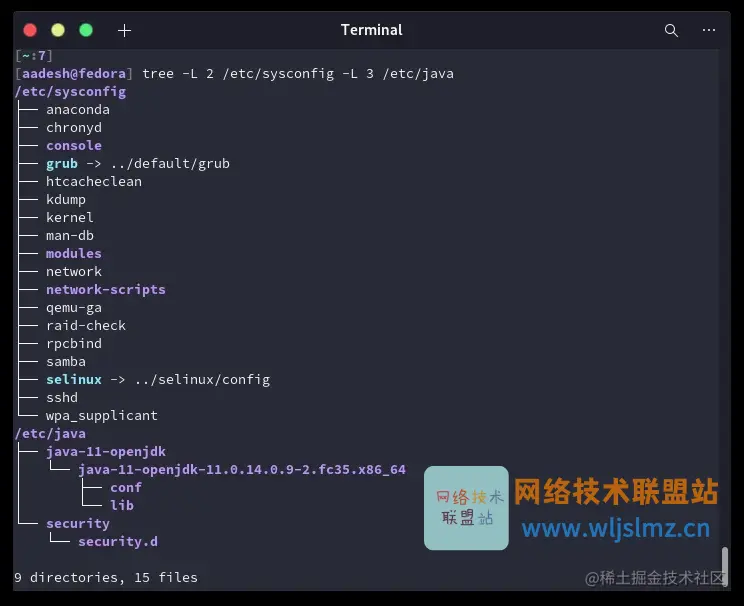Click the java-11-openjdk-11.0.14.0.9-2.fc35.x86_64 entry
The width and height of the screenshot is (744, 606).
[242, 470]
